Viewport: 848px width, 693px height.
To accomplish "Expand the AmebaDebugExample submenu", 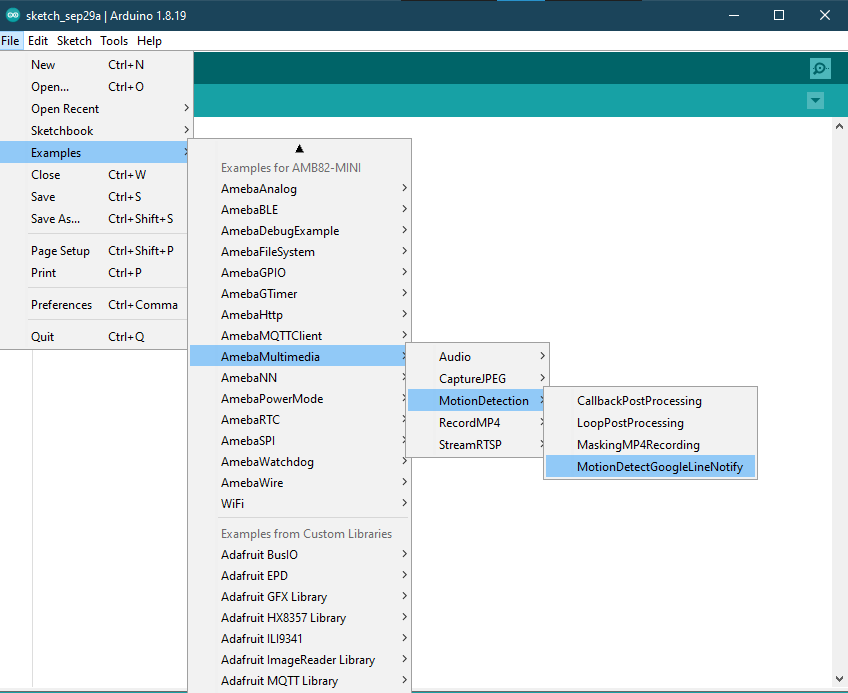I will pyautogui.click(x=300, y=230).
